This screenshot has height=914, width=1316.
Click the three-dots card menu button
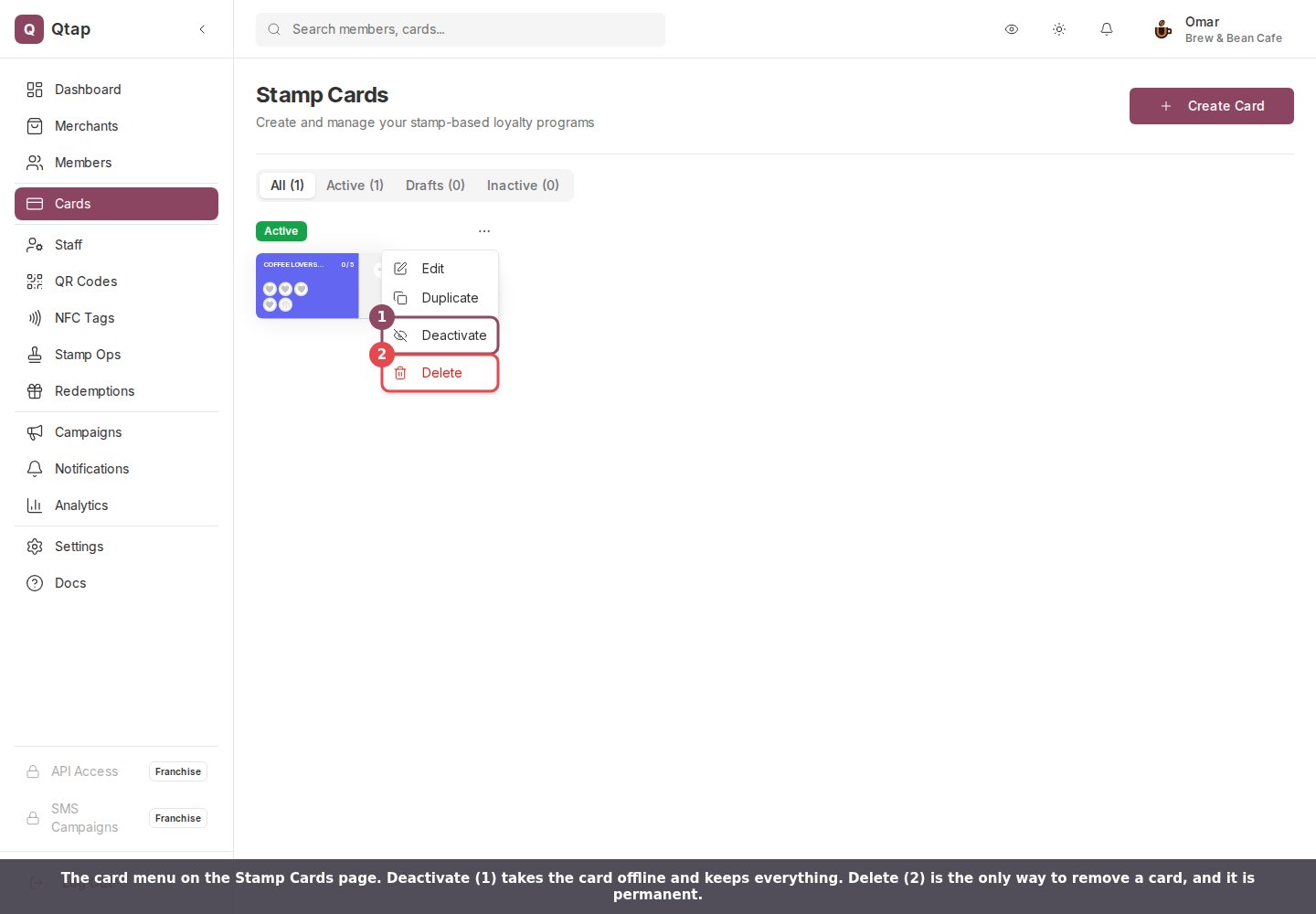[x=484, y=231]
